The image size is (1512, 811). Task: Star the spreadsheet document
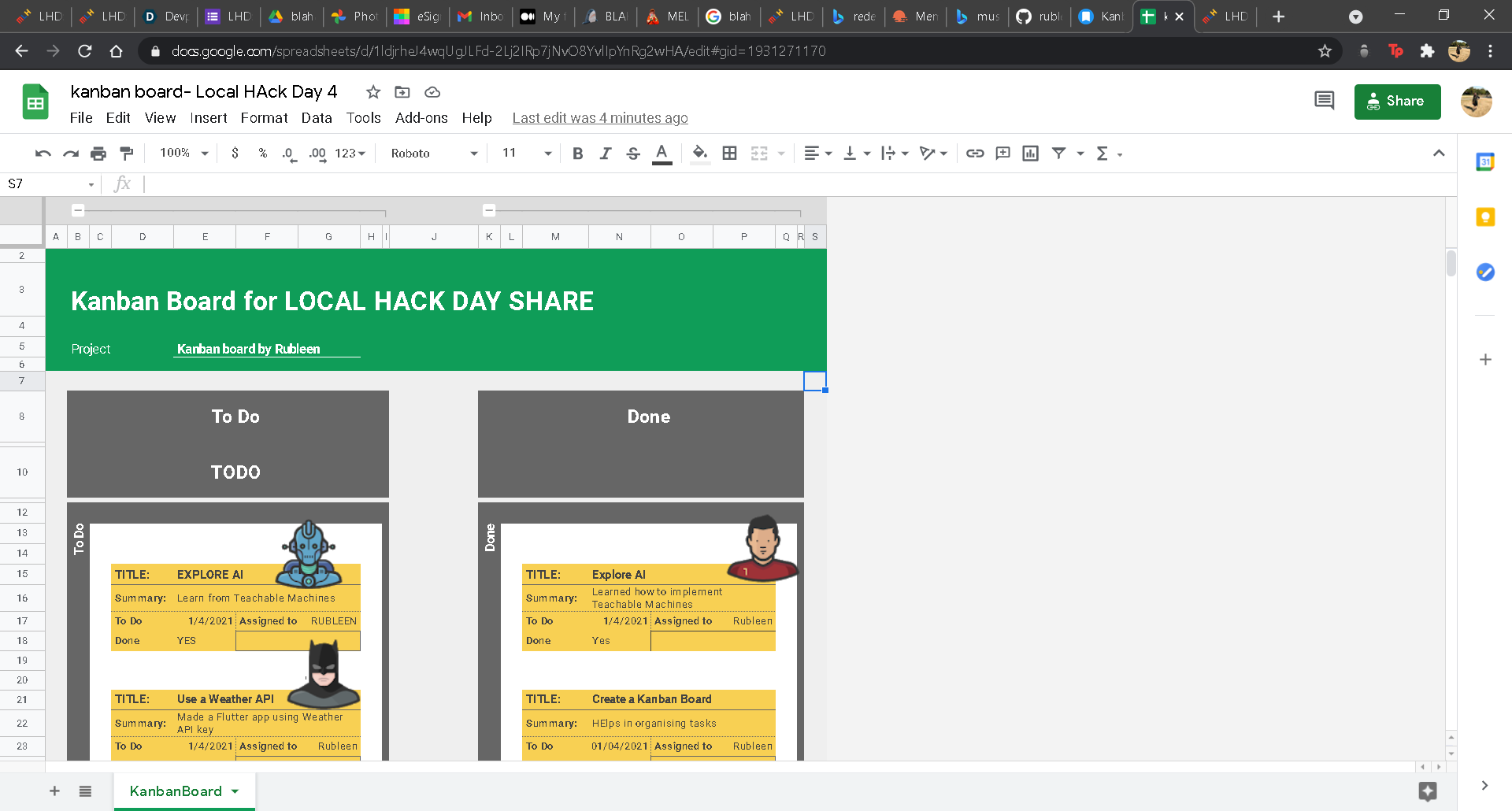(373, 92)
